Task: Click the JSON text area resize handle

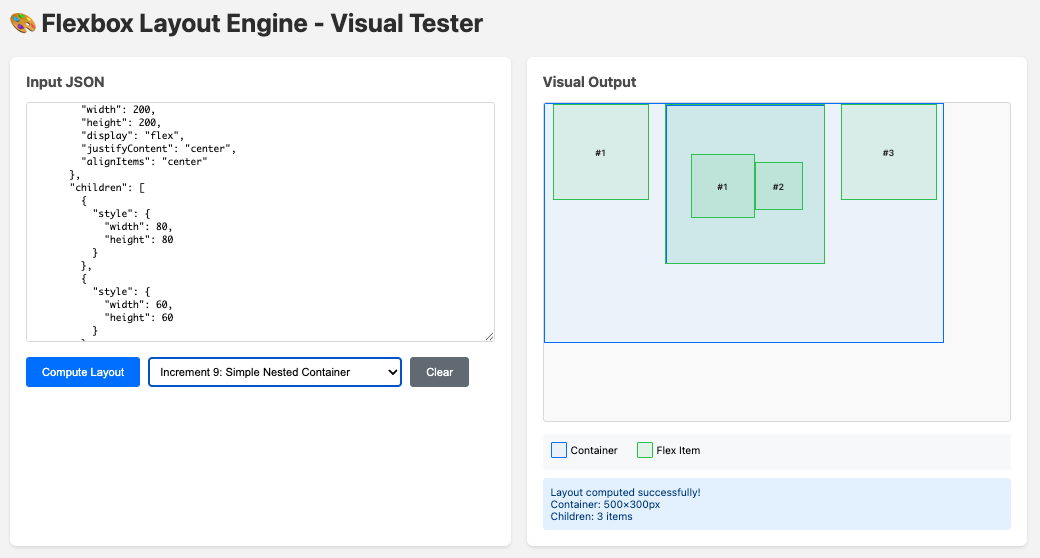Action: pos(489,336)
